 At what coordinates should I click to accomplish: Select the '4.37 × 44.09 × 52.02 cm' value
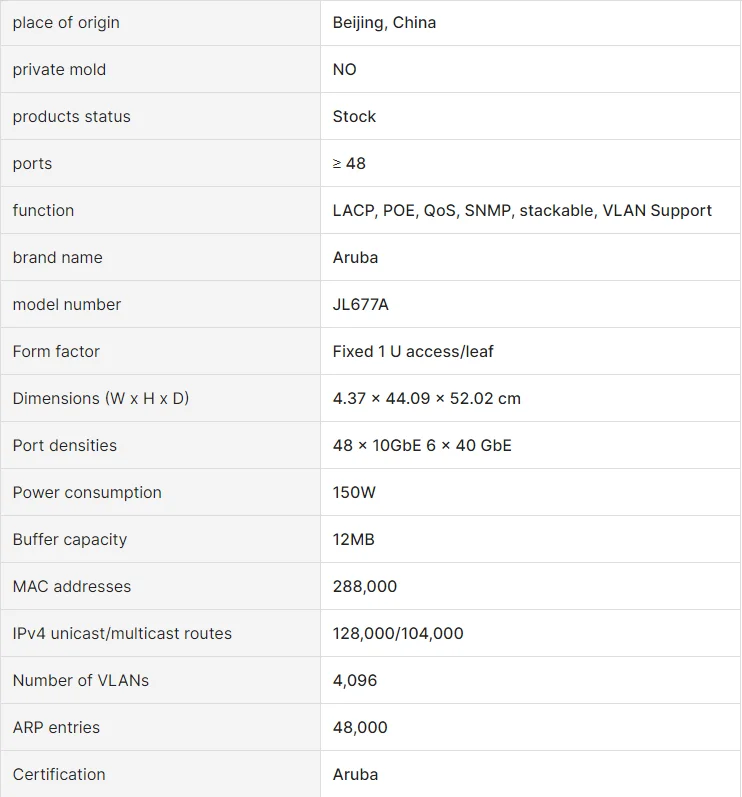(x=426, y=398)
